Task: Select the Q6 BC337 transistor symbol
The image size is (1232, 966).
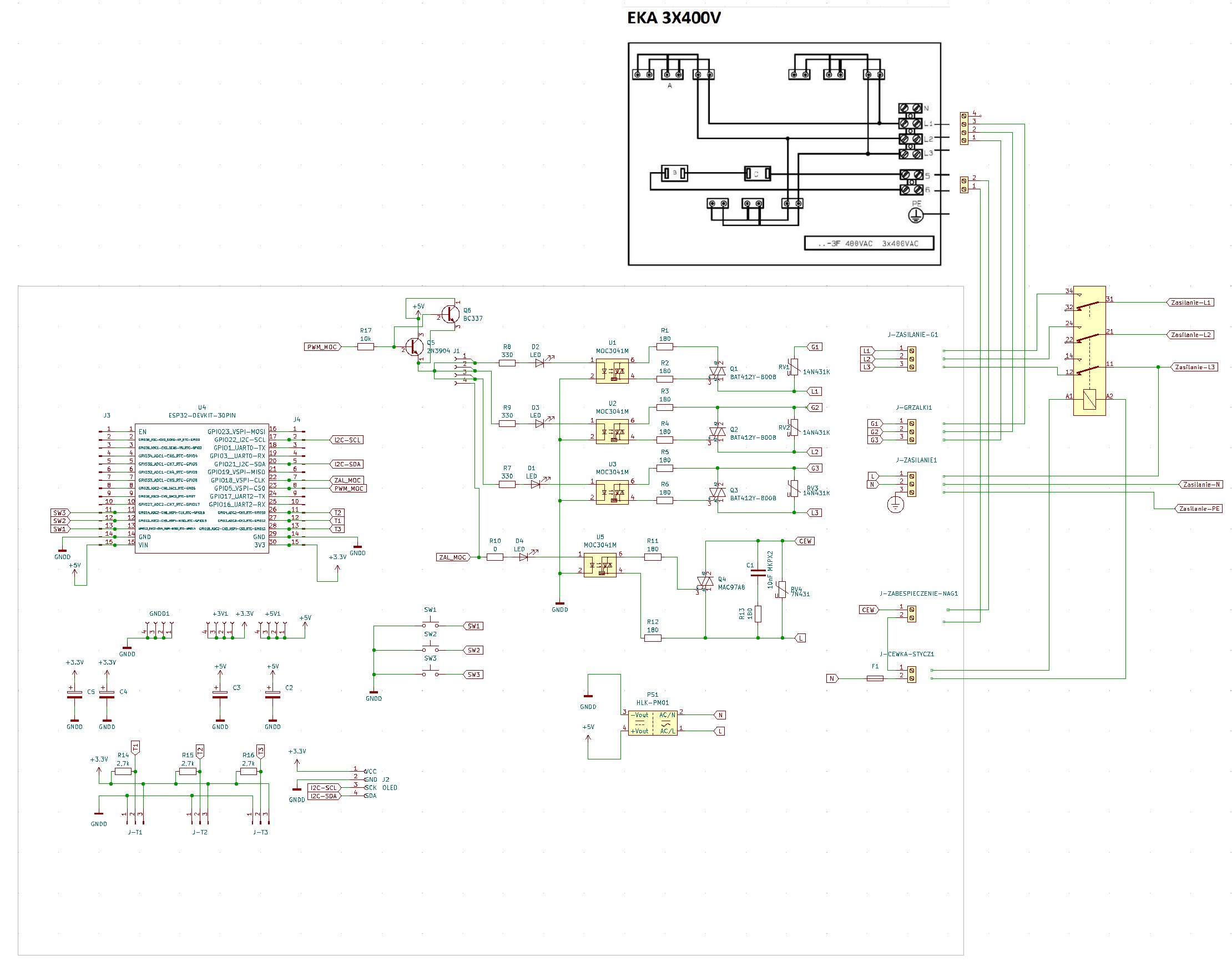Action: 450,314
